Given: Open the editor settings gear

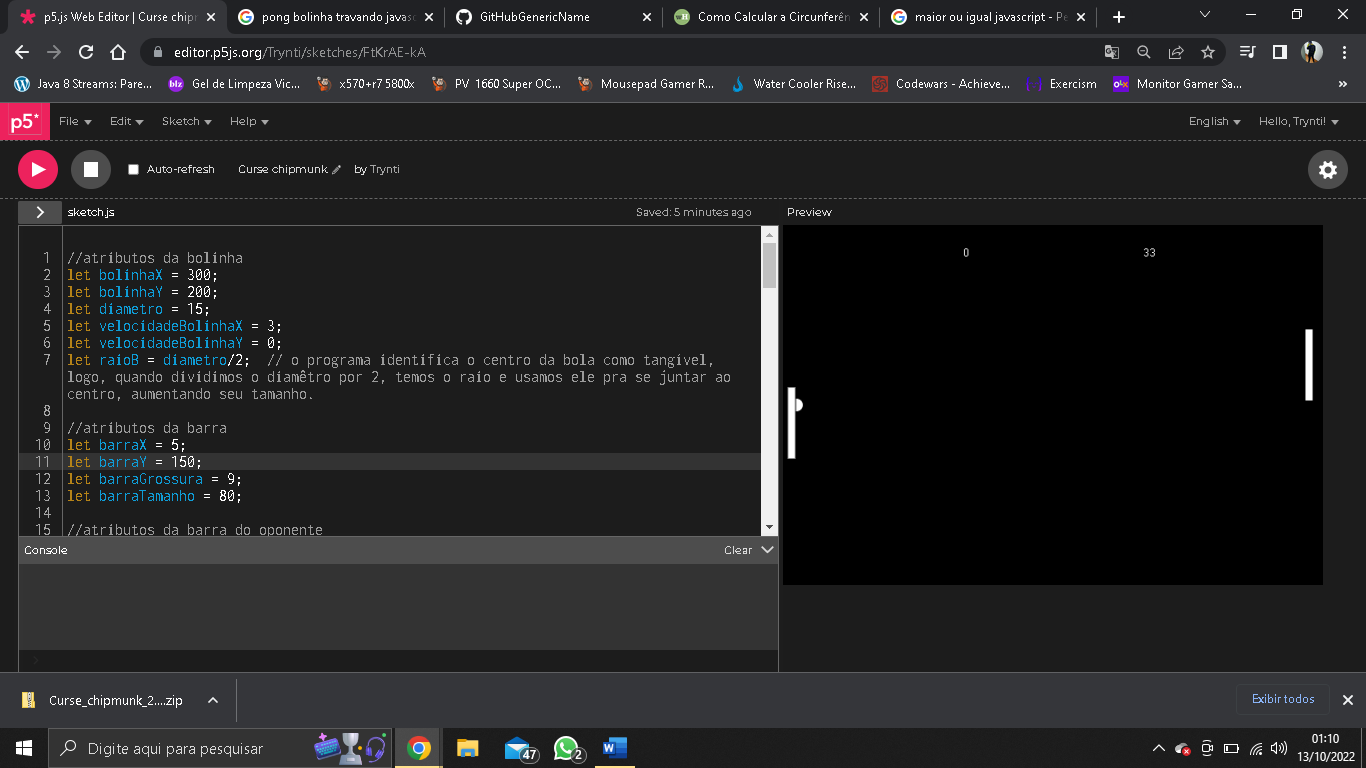Looking at the screenshot, I should (x=1328, y=170).
